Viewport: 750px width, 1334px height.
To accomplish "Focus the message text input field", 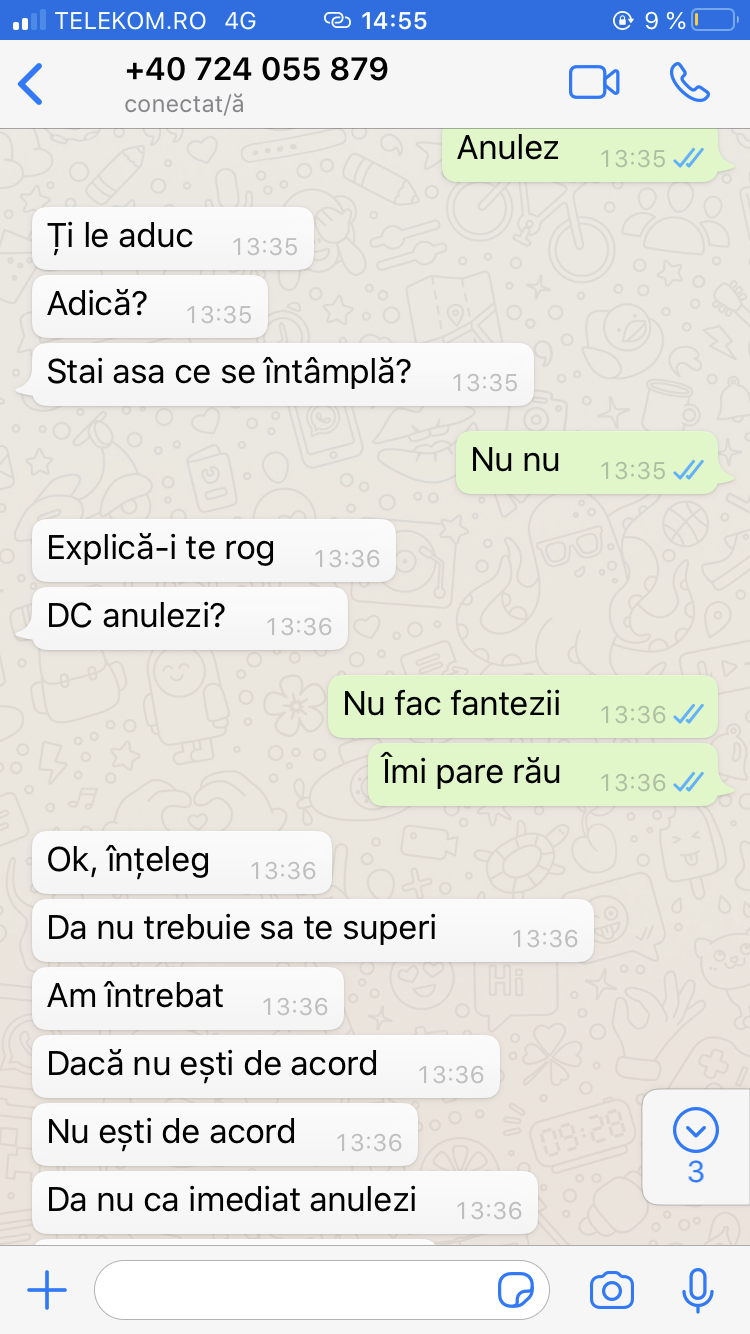I will 322,1291.
